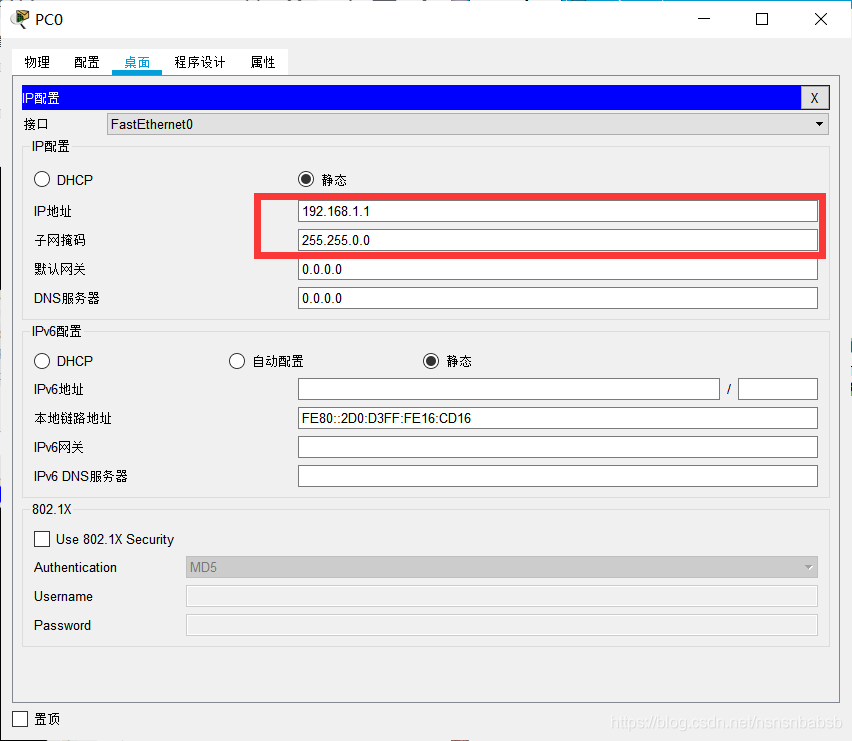Select the IPv4 静态 radio button
This screenshot has width=852, height=741.
[x=306, y=179]
